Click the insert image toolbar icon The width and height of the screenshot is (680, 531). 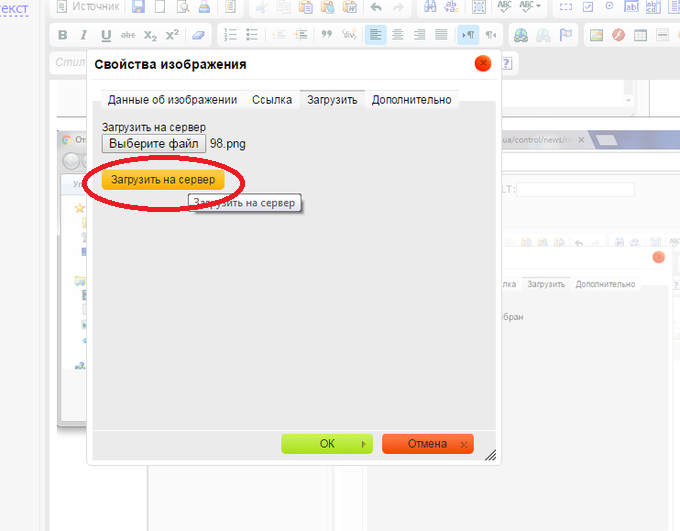tap(596, 35)
